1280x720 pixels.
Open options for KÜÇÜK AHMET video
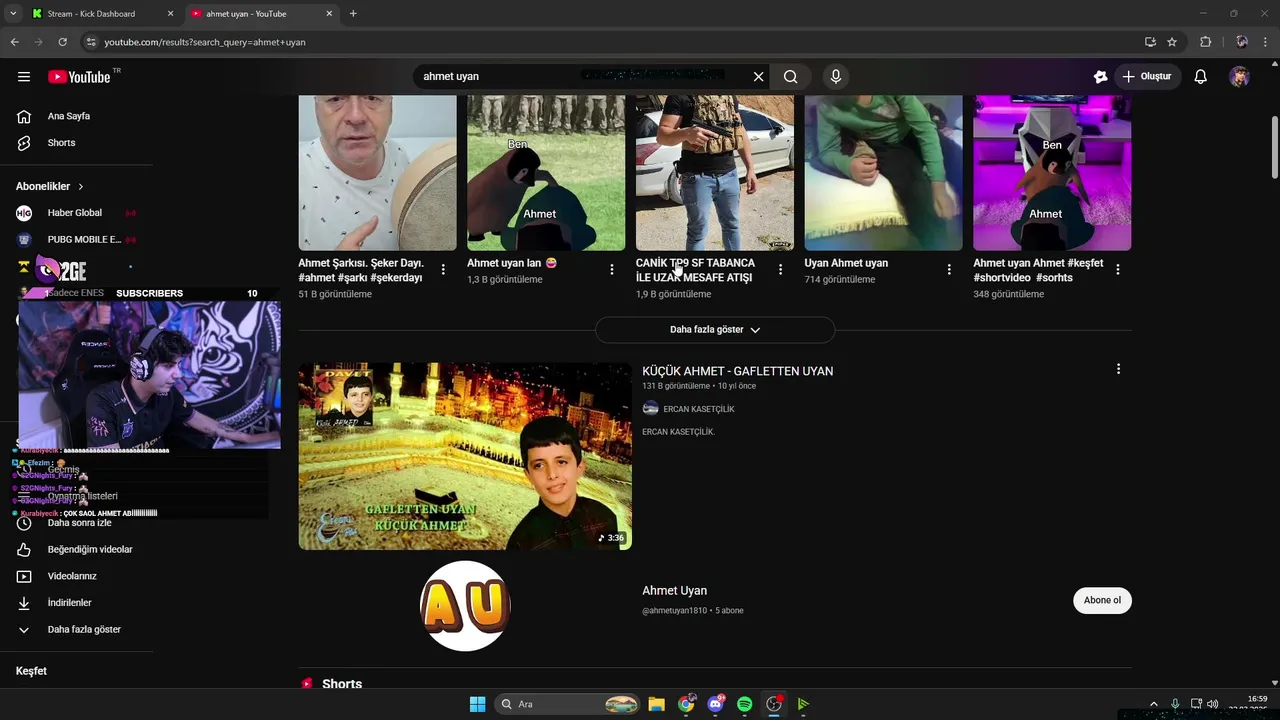tap(1118, 369)
